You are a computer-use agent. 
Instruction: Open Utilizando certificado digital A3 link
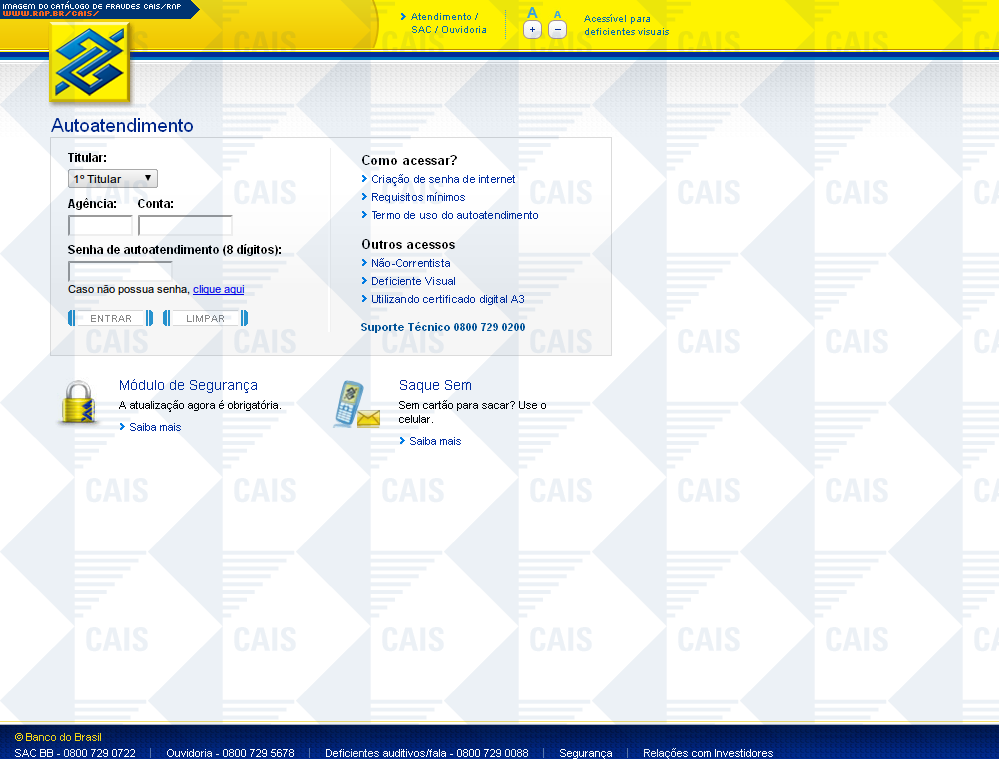coord(447,299)
